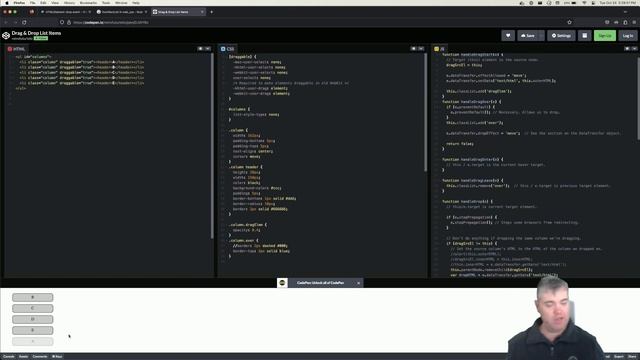Select the HTML editor tab header
Image resolution: width=640 pixels, height=360 pixels.
click(x=16, y=49)
